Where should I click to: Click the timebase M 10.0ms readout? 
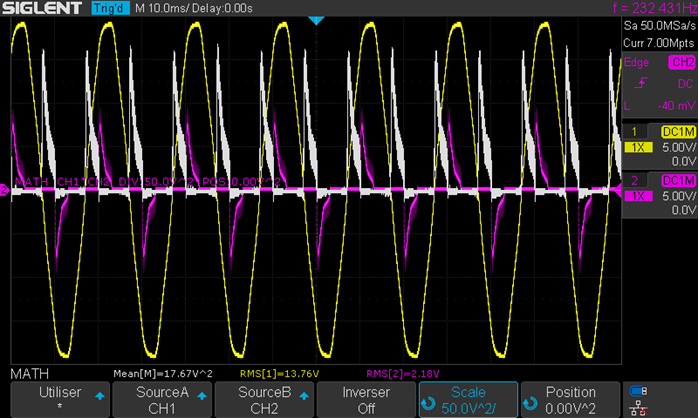coord(162,8)
